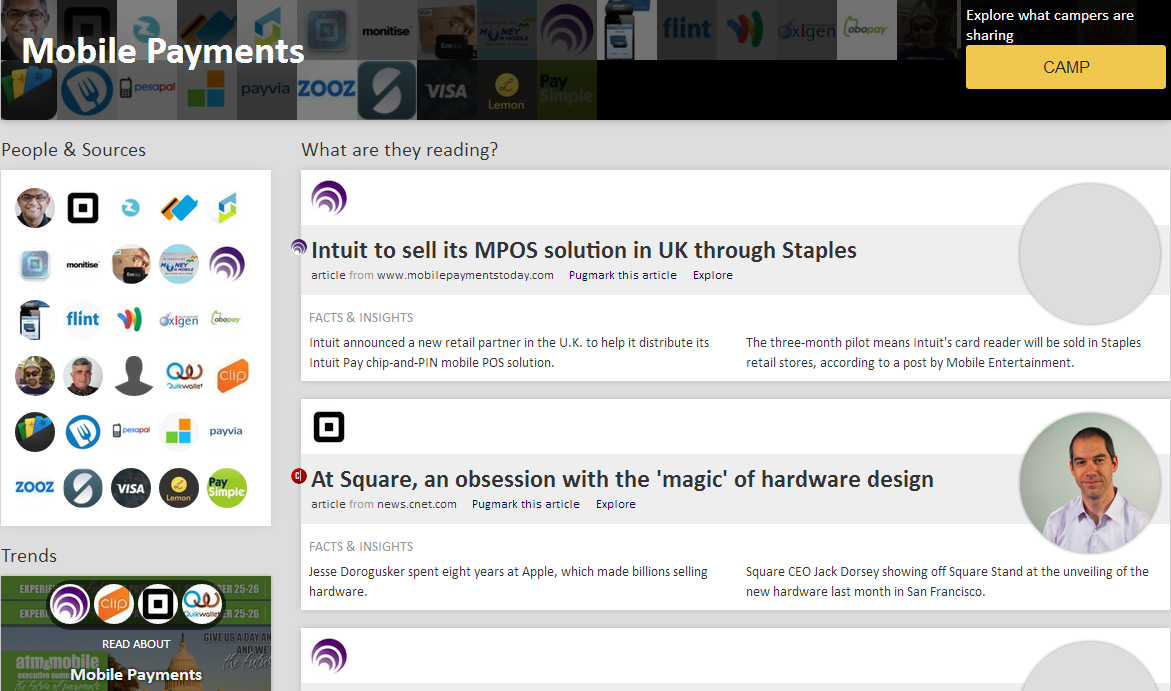Click the teal Z circle icon in sources
Screen dimensions: 1171x691
(x=131, y=208)
